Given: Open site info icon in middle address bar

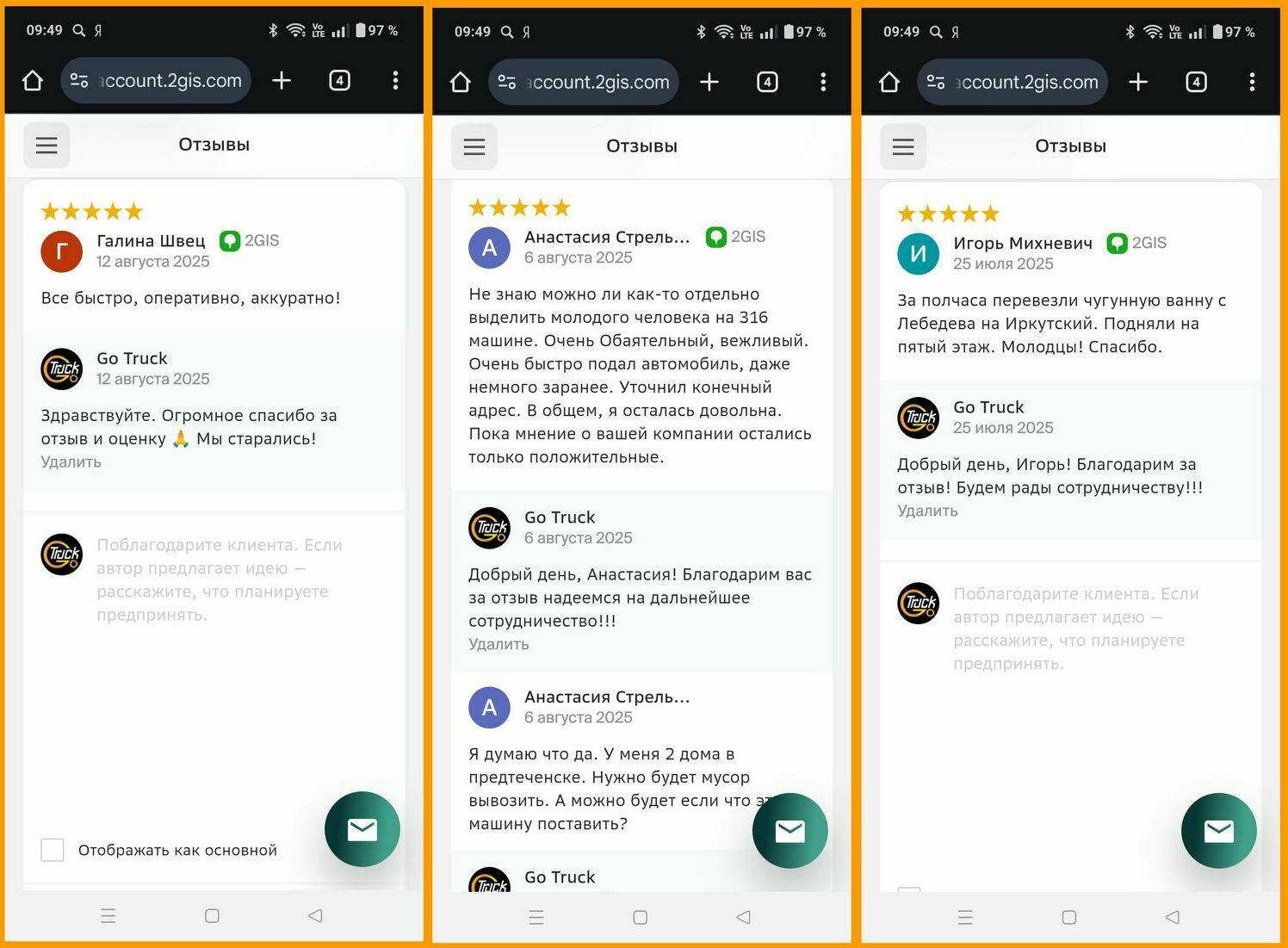Looking at the screenshot, I should 507,82.
